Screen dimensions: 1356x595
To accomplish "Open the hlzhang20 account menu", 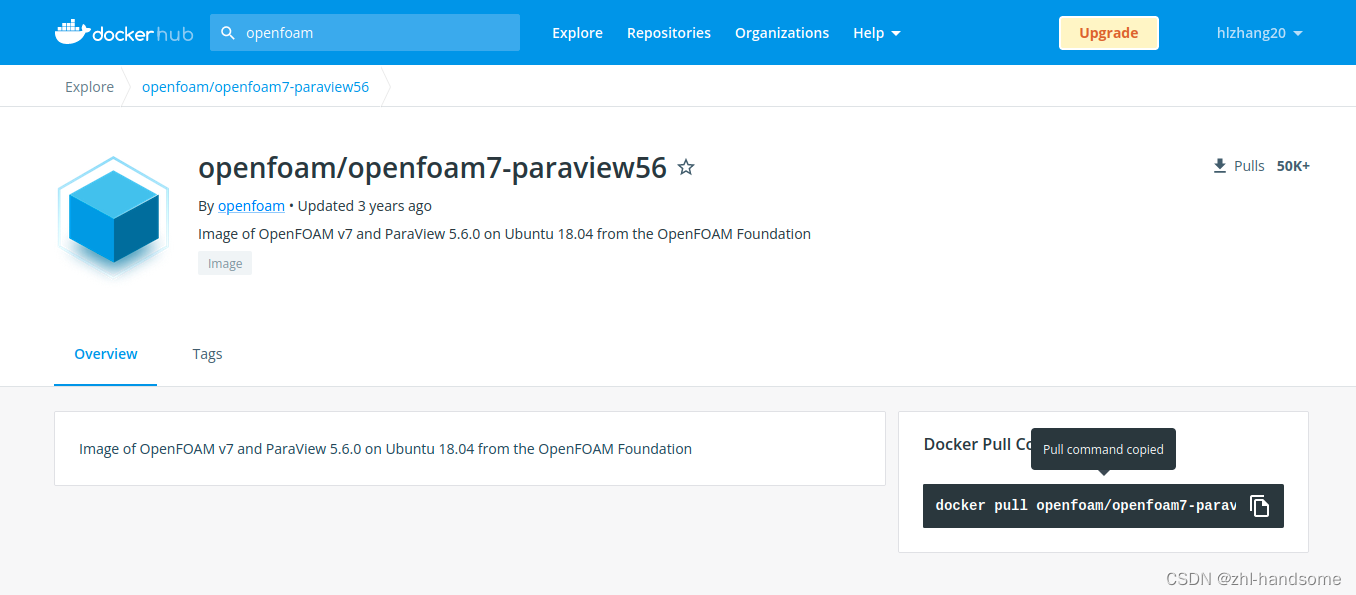I will [1258, 32].
